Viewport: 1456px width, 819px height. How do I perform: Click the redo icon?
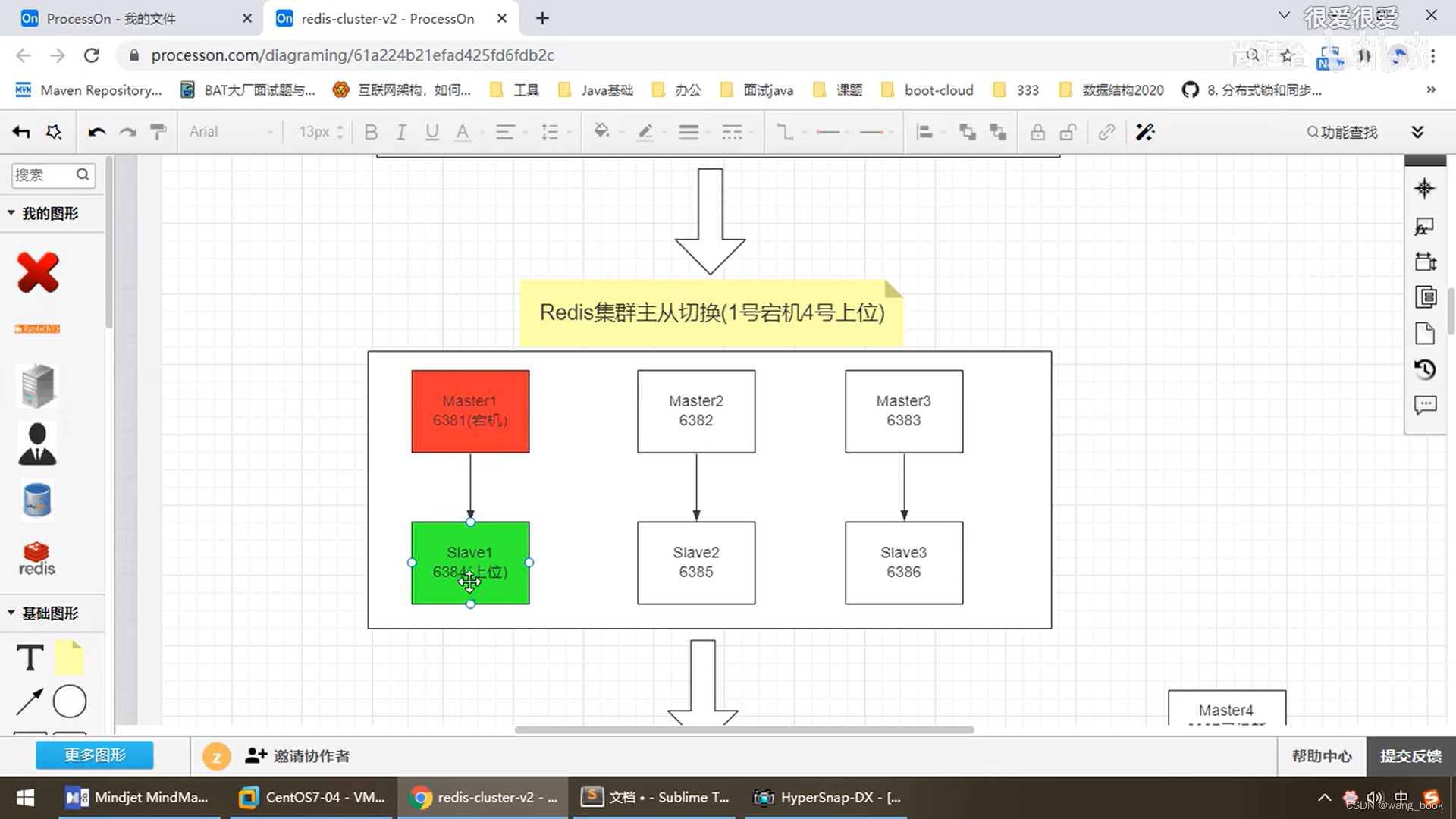127,131
